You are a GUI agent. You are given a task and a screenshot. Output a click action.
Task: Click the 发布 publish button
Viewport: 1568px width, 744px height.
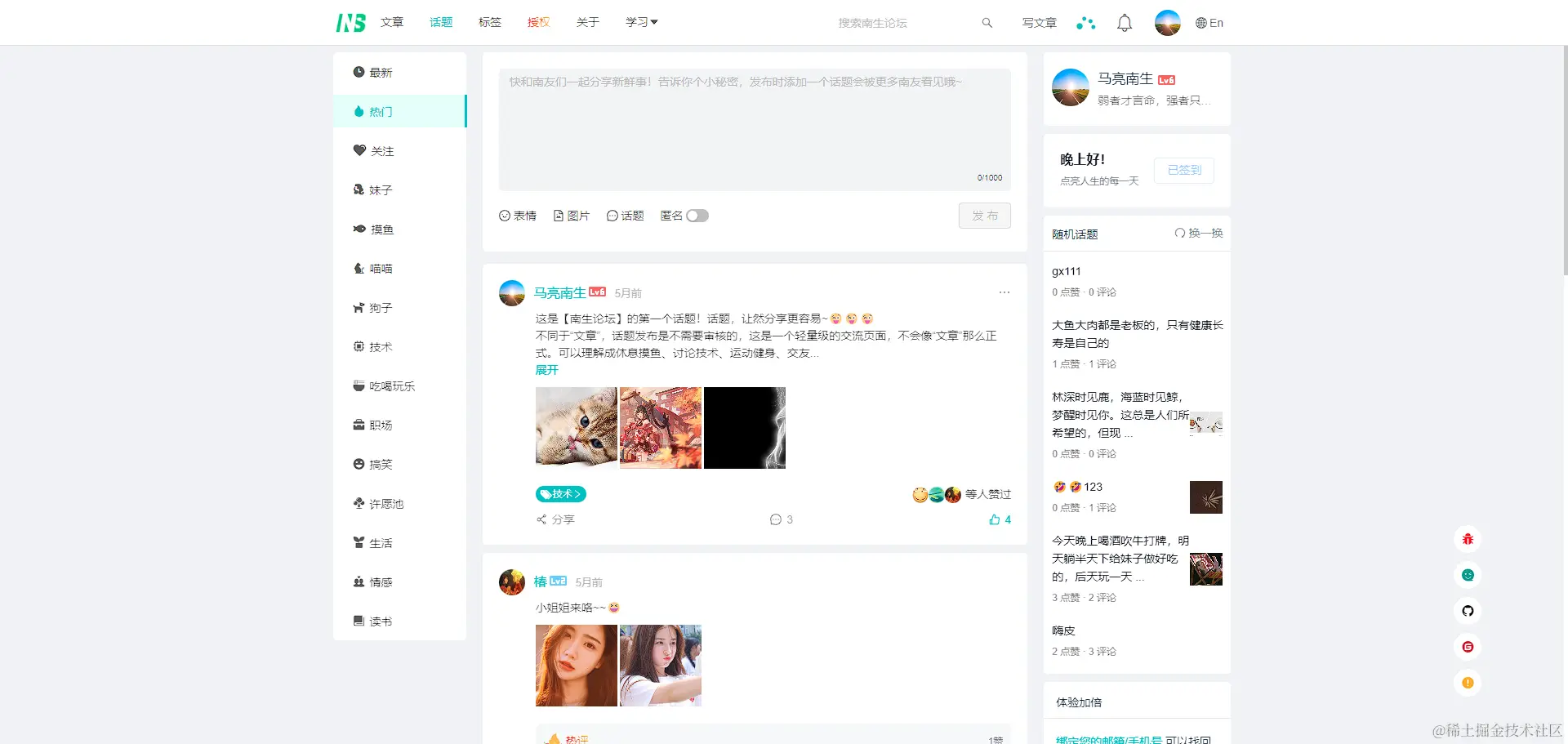[985, 216]
